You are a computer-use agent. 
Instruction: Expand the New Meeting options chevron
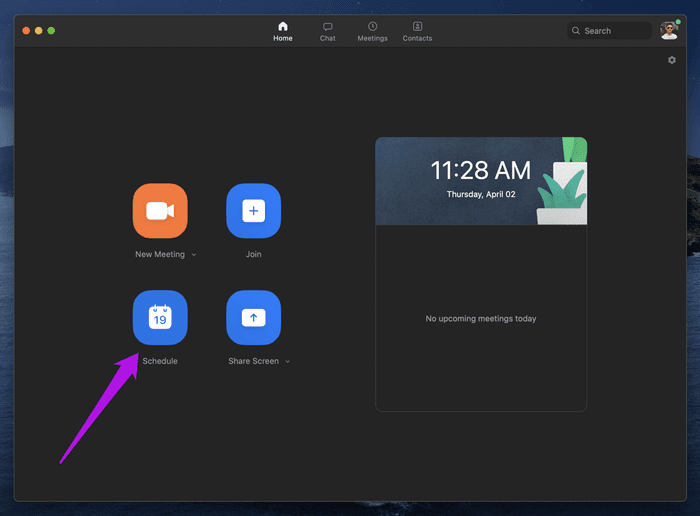pos(194,254)
